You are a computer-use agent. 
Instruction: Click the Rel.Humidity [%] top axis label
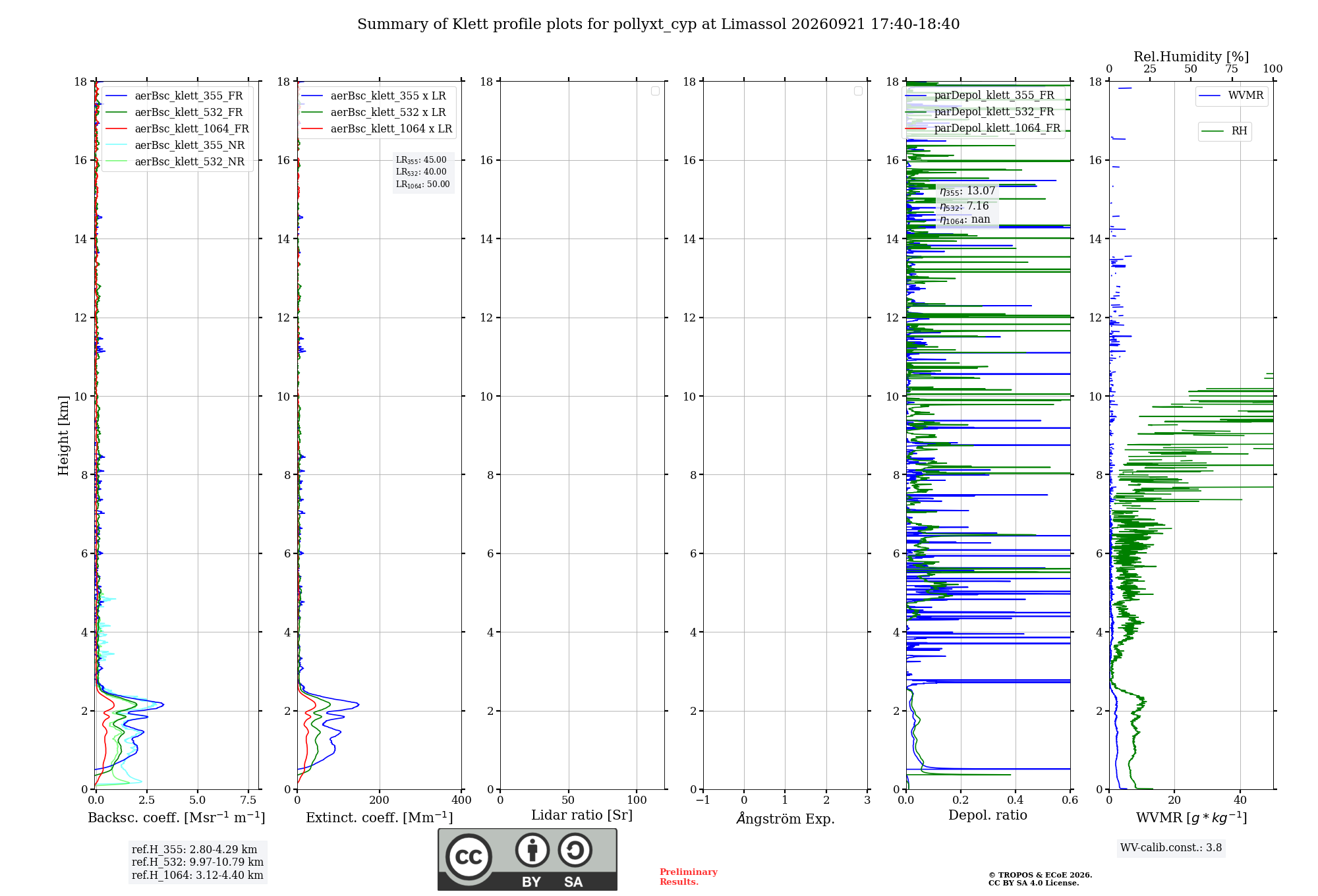1191,57
